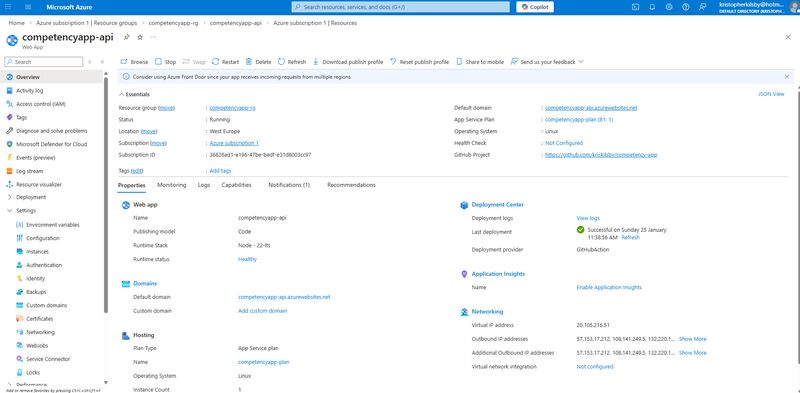Download publish profile

tap(348, 62)
